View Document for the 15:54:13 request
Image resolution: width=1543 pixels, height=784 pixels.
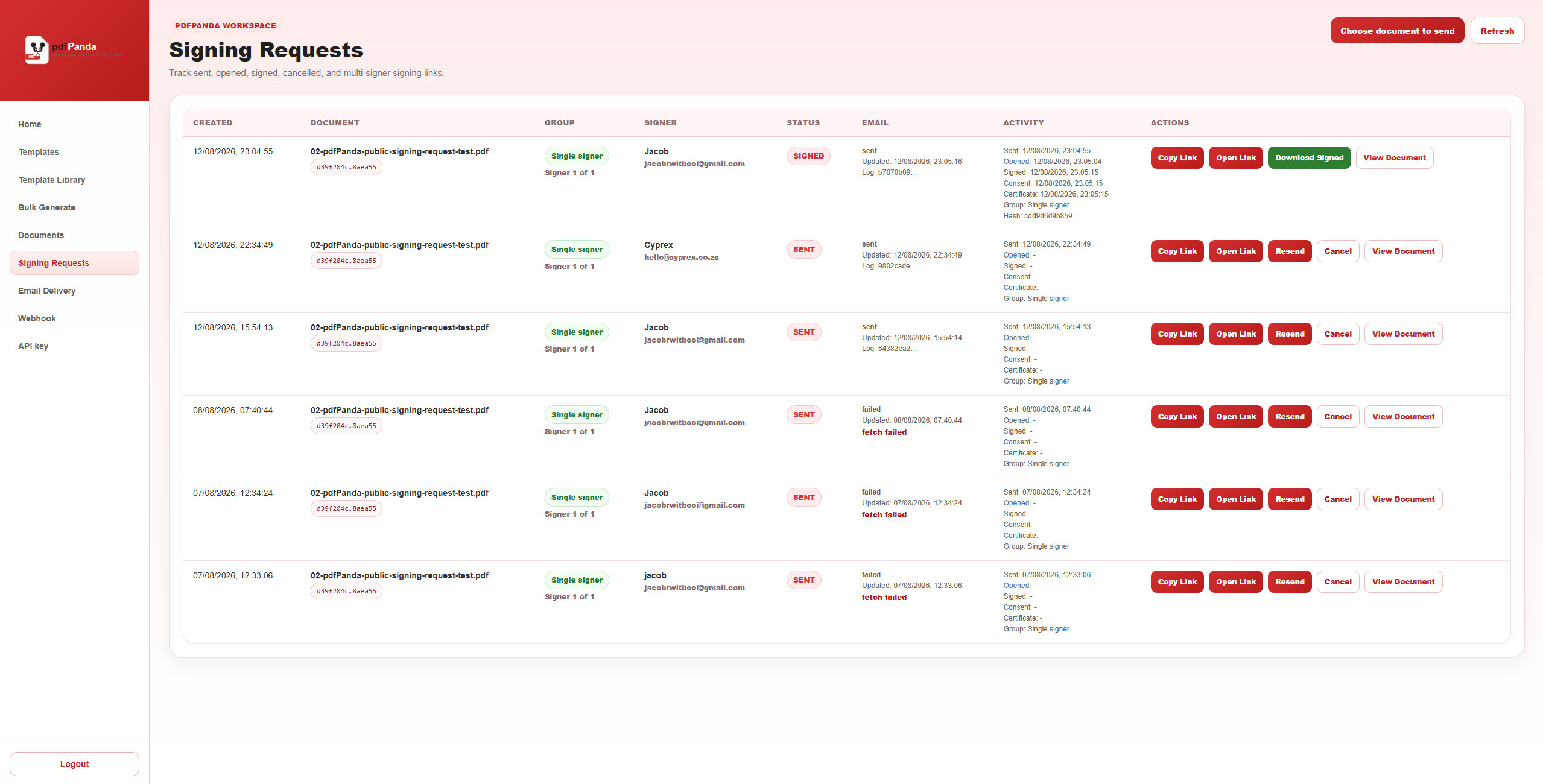pos(1403,334)
